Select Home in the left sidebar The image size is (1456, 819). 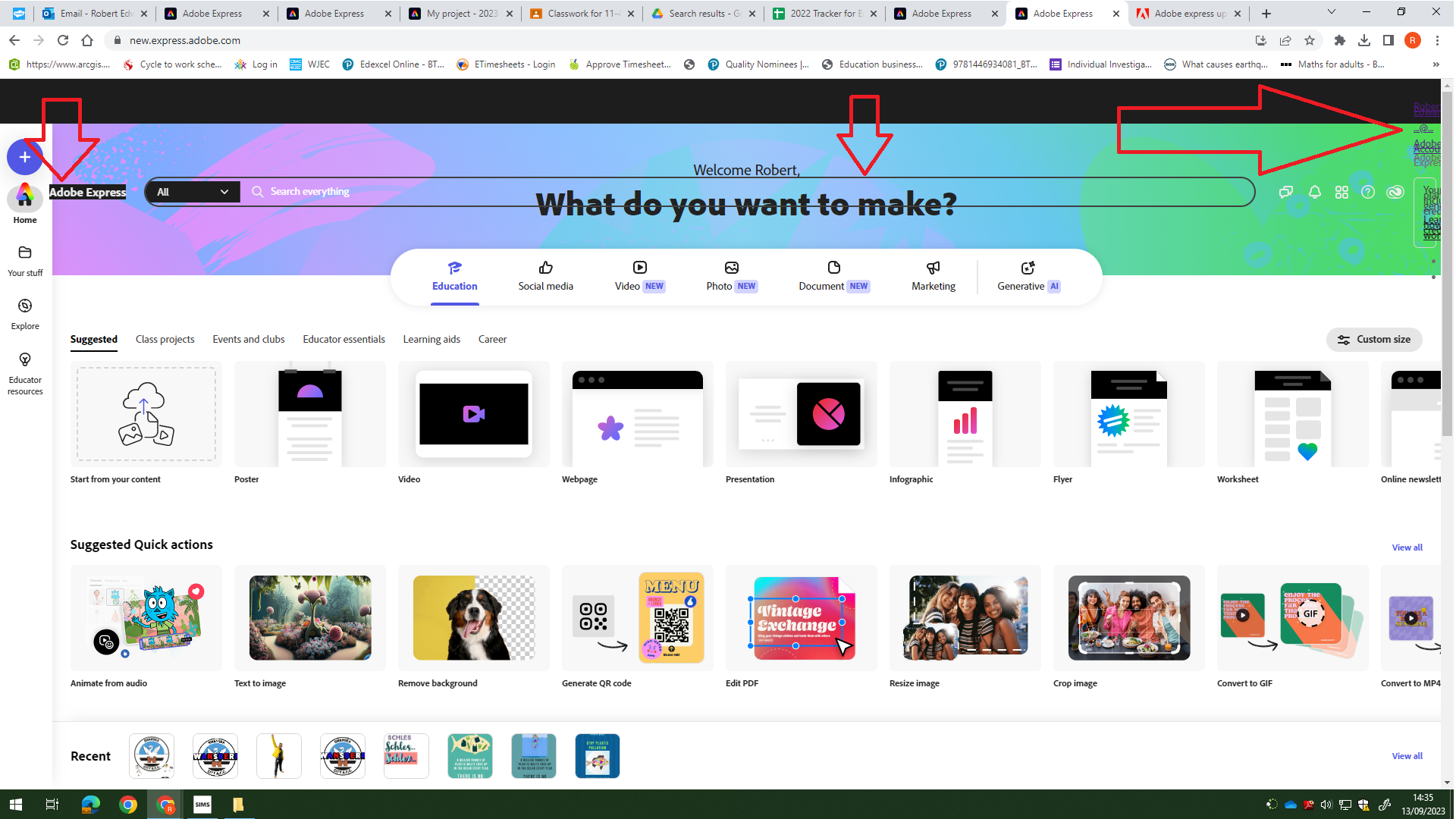24,205
